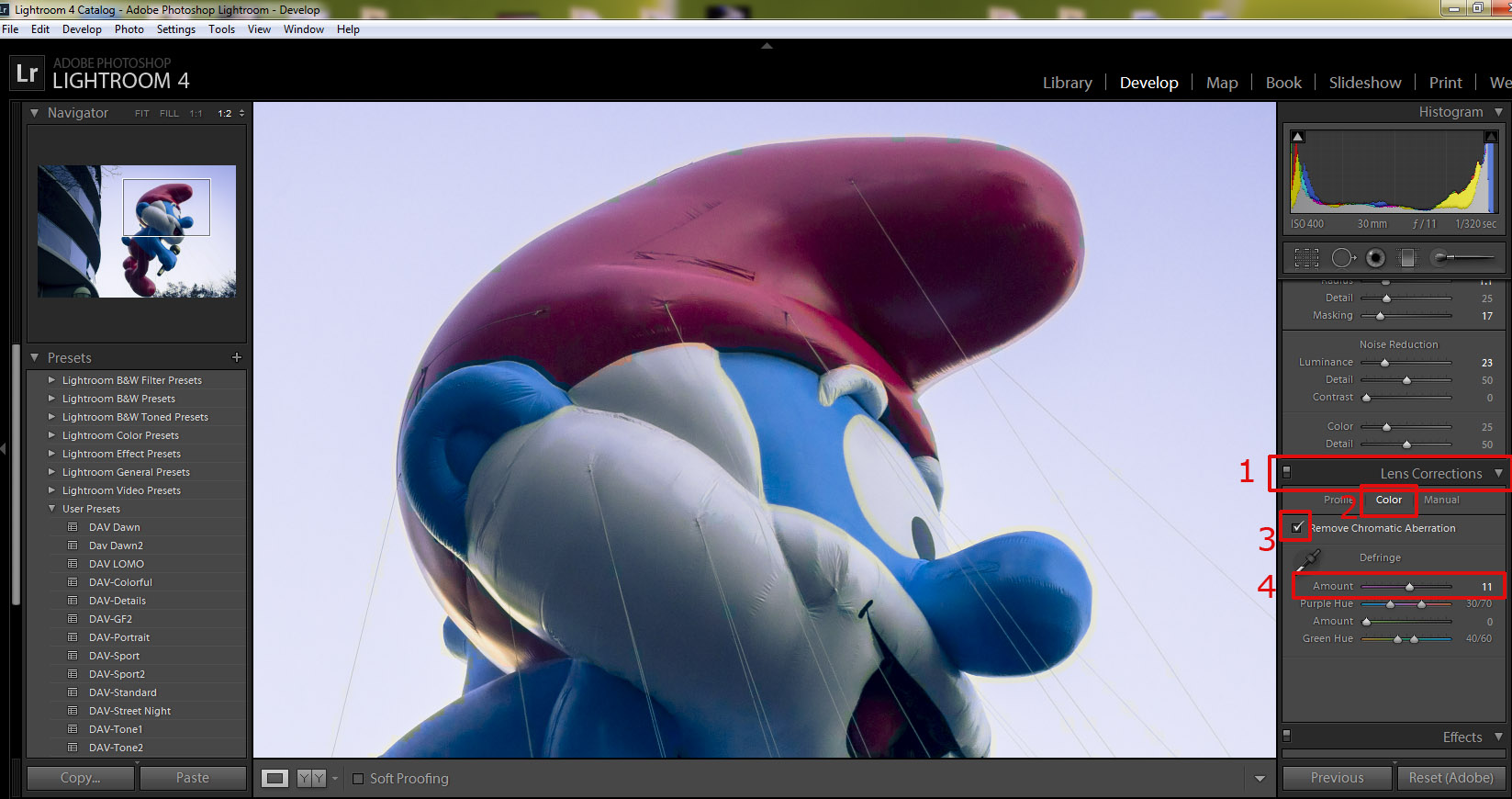This screenshot has width=1512, height=799.
Task: Hide the left panel group arrow
Action: pyautogui.click(x=4, y=448)
